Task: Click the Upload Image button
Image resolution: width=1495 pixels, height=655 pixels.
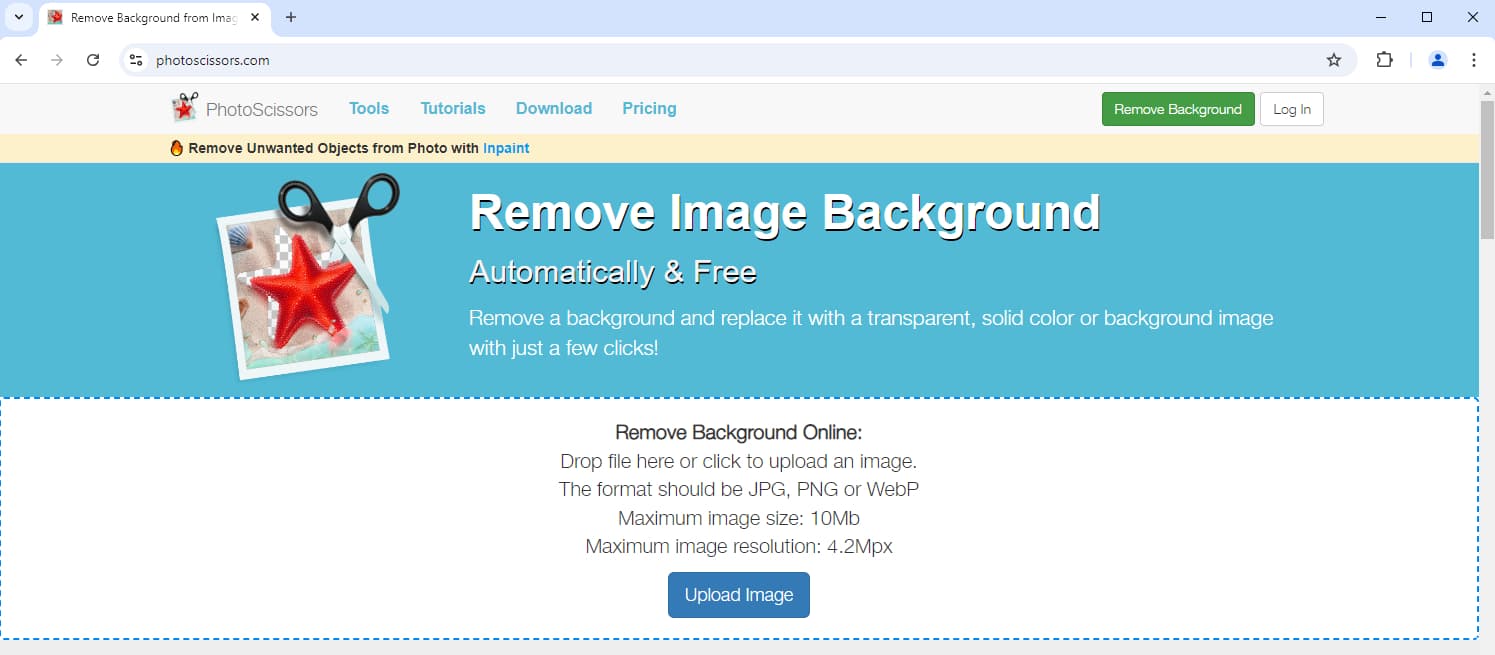Action: coord(738,594)
